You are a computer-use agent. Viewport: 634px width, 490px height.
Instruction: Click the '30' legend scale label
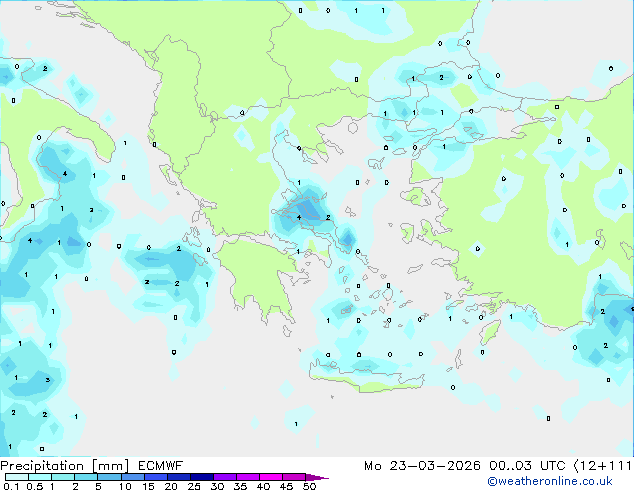click(x=217, y=486)
